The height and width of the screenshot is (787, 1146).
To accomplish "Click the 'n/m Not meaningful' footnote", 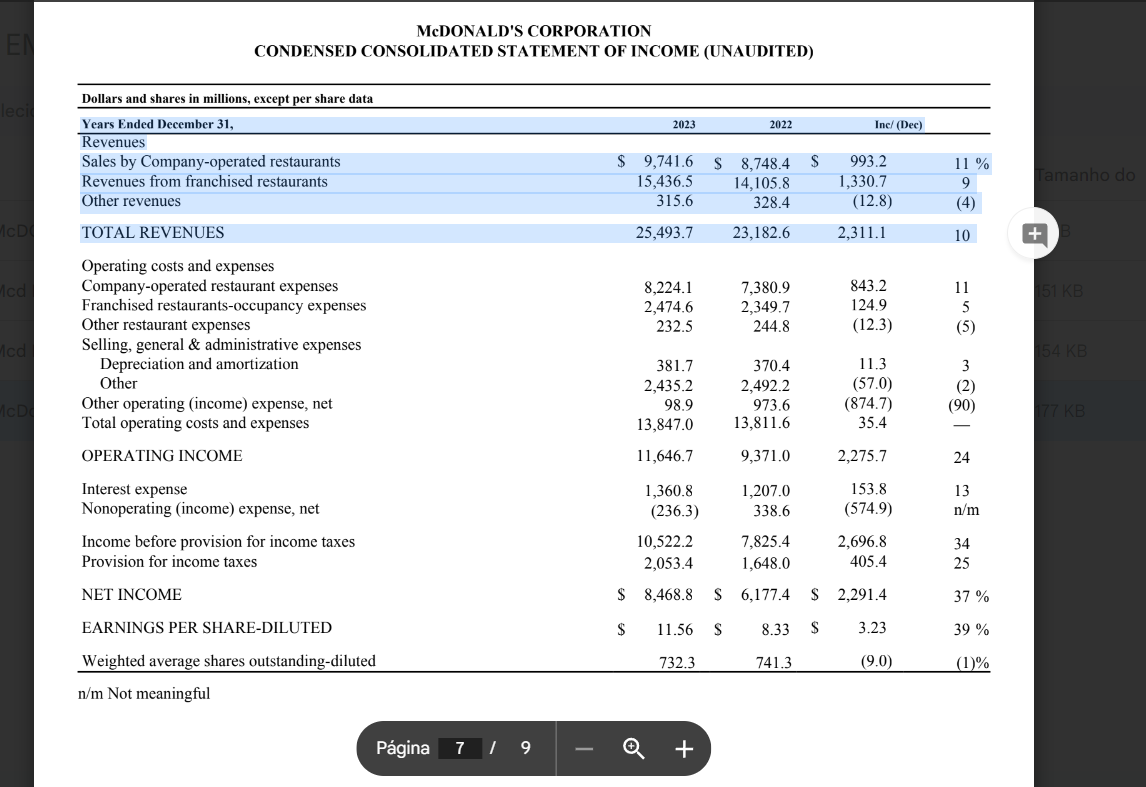I will pyautogui.click(x=146, y=694).
